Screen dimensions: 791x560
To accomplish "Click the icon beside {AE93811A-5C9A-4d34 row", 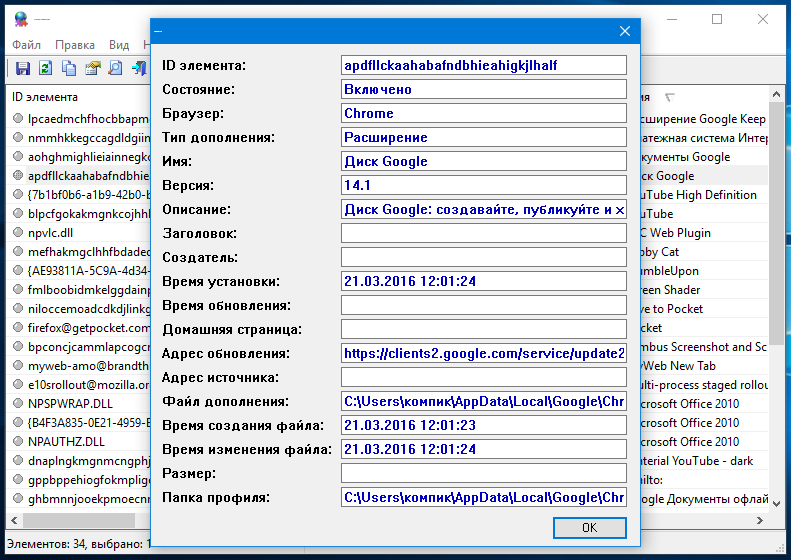I will pyautogui.click(x=18, y=270).
